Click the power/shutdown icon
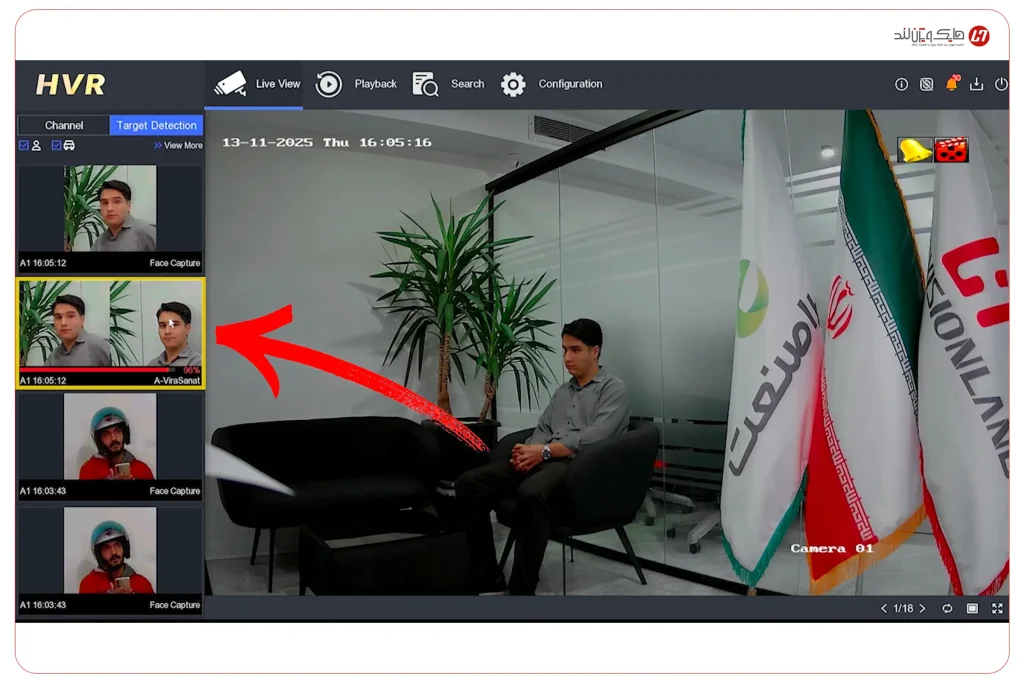The height and width of the screenshot is (683, 1024). 1002,84
